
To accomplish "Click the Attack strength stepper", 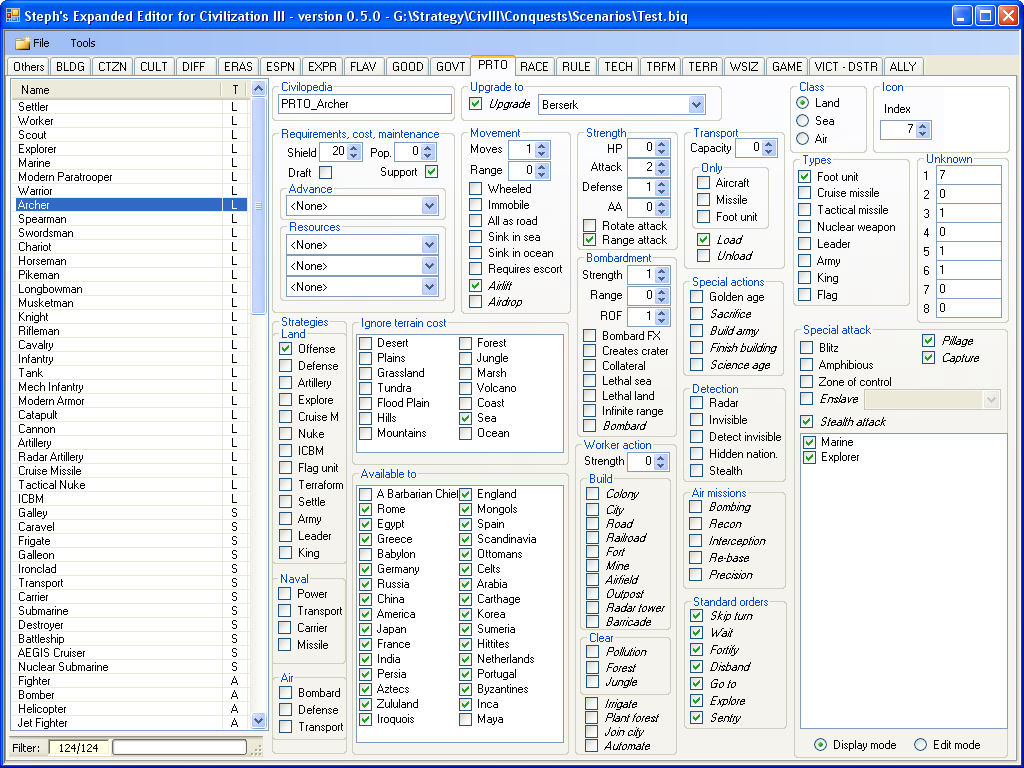I will [x=662, y=167].
